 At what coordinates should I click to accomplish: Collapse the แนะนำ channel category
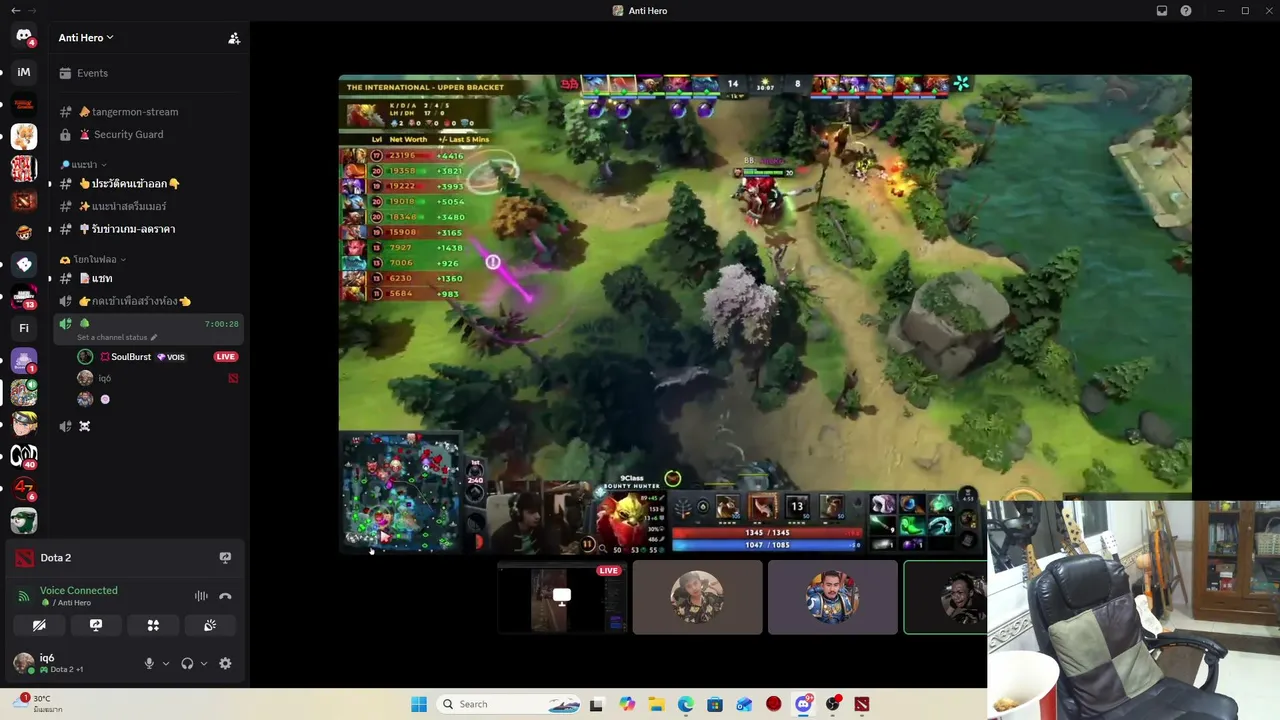point(83,164)
